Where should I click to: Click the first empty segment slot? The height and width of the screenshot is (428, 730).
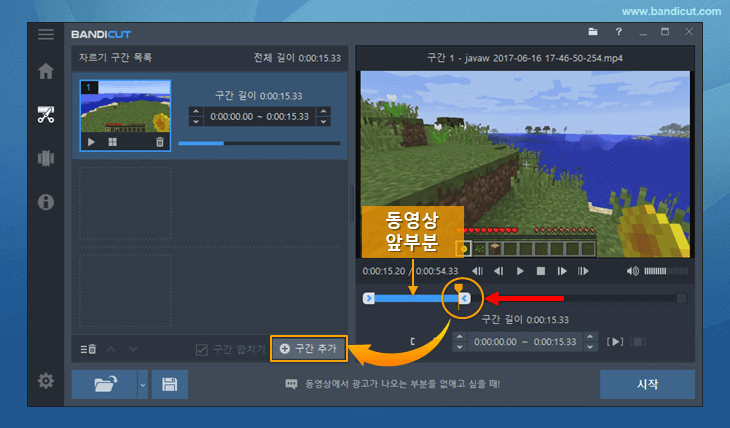(x=125, y=203)
